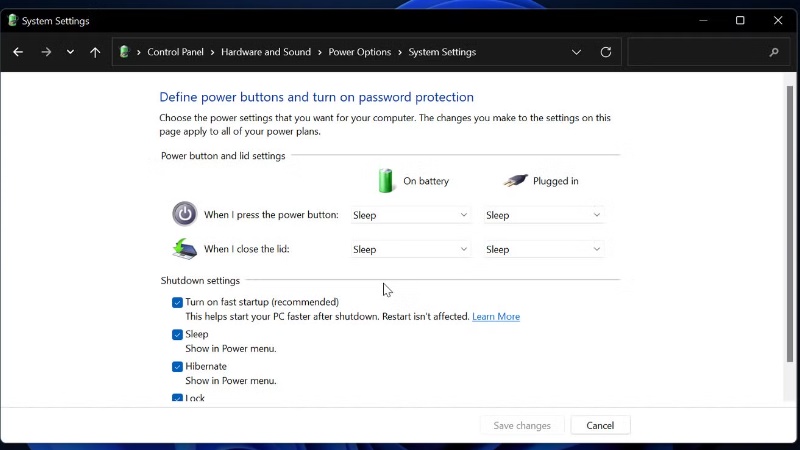Click the Up one level arrow

click(x=95, y=52)
